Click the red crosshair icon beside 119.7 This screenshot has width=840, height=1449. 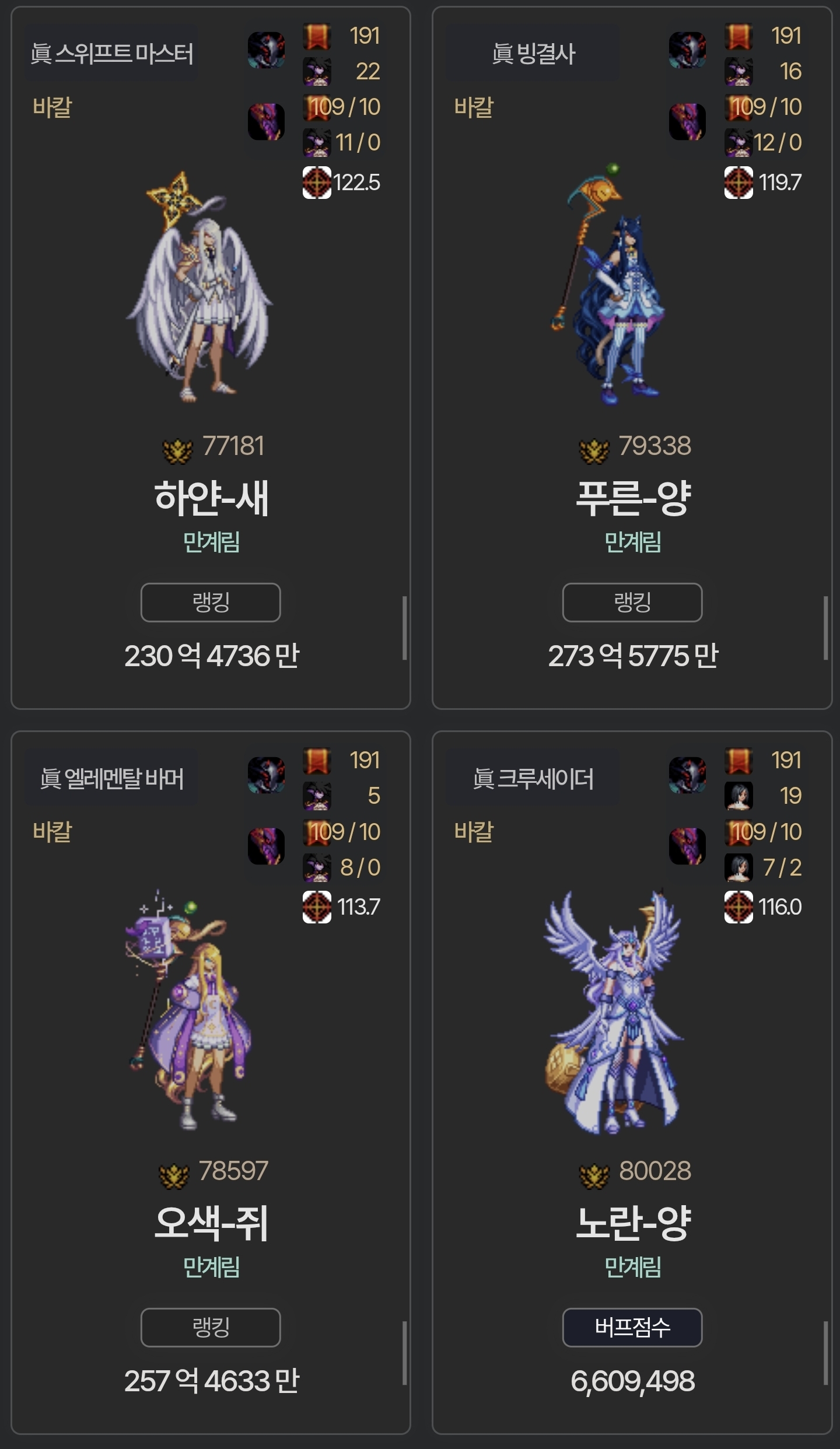pos(738,183)
